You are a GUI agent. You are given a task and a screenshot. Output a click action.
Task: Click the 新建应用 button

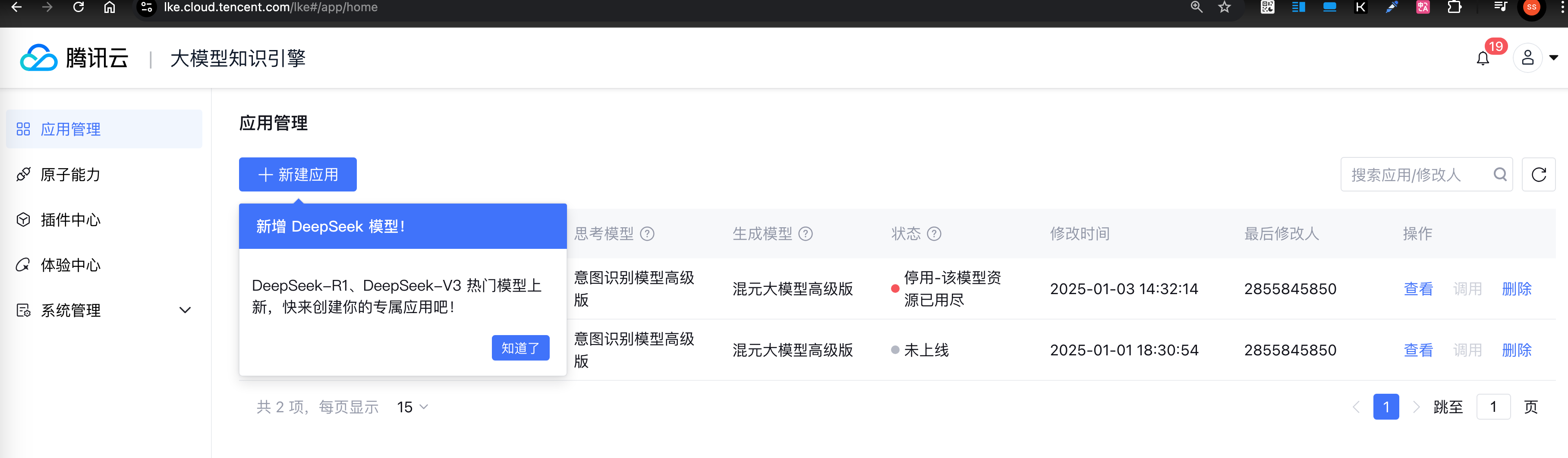(x=298, y=175)
